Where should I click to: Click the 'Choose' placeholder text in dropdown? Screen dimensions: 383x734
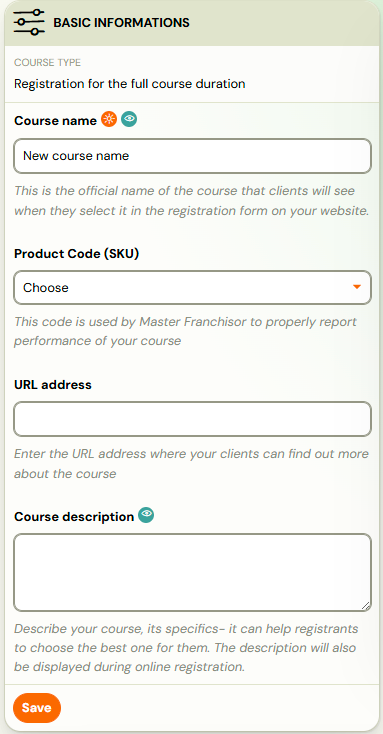point(46,287)
